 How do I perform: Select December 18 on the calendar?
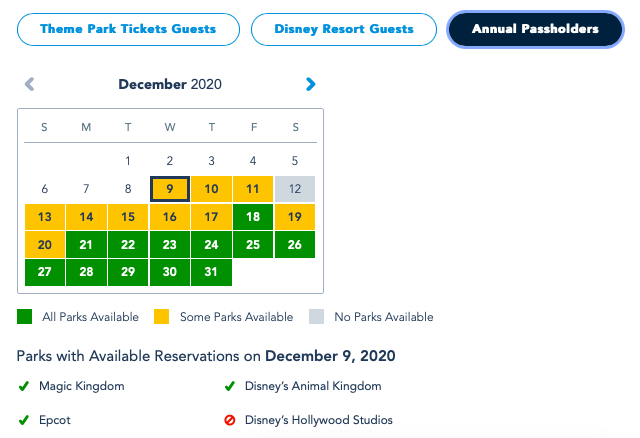click(x=253, y=217)
